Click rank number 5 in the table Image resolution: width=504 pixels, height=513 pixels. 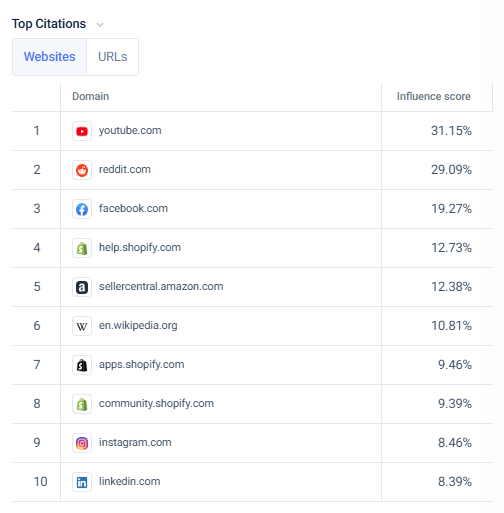click(x=37, y=287)
